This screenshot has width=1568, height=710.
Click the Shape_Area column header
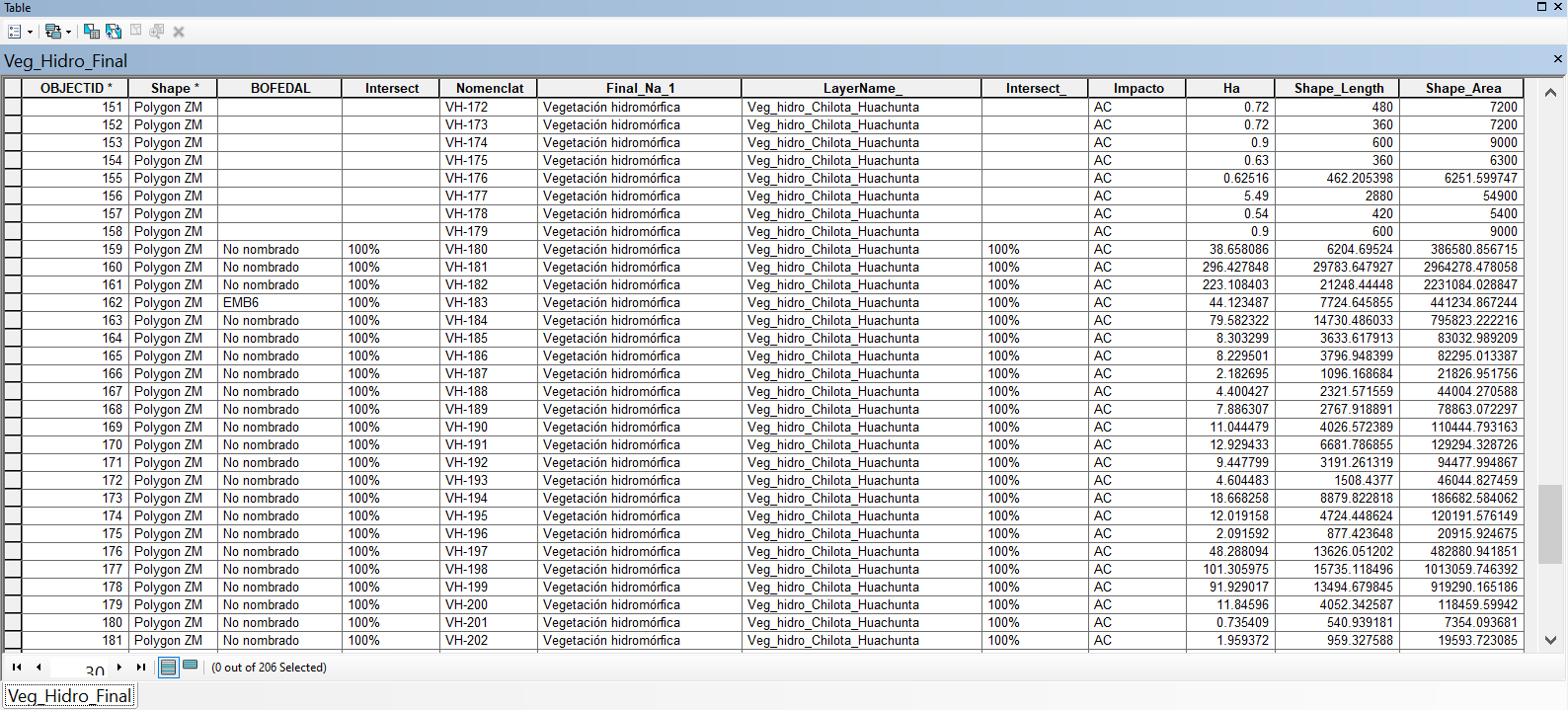click(1462, 88)
